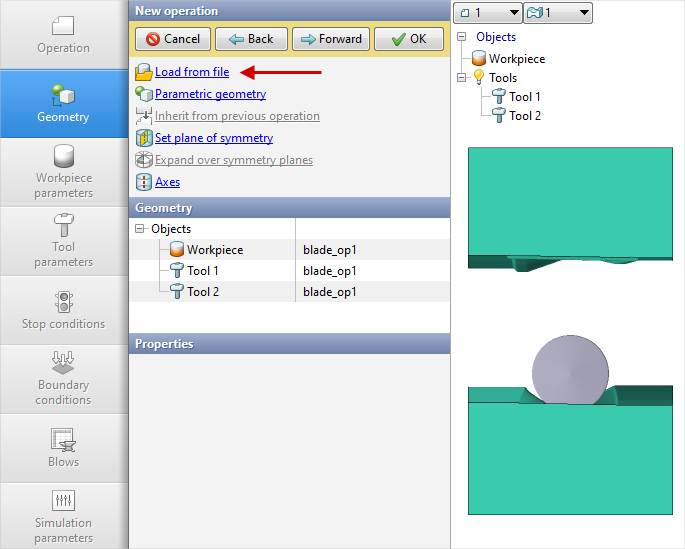Toggle the Tools lightbulb visibility icon
Screen dimensions: 685x549
[x=478, y=78]
